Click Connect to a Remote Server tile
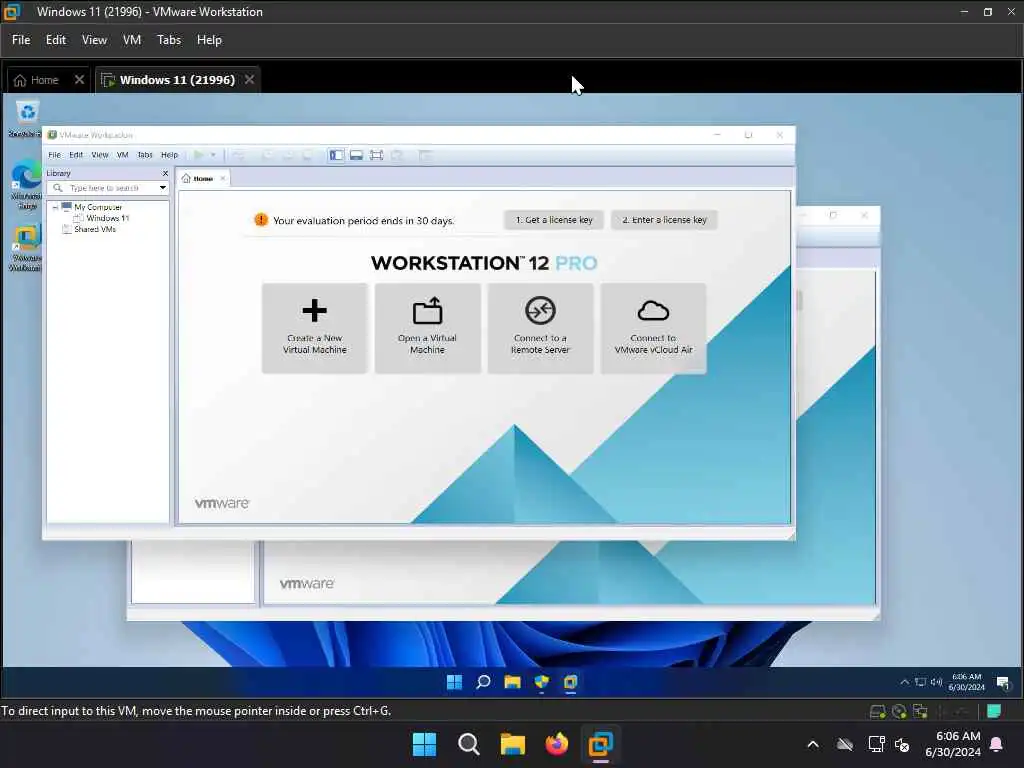This screenshot has height=768, width=1024. pyautogui.click(x=541, y=328)
